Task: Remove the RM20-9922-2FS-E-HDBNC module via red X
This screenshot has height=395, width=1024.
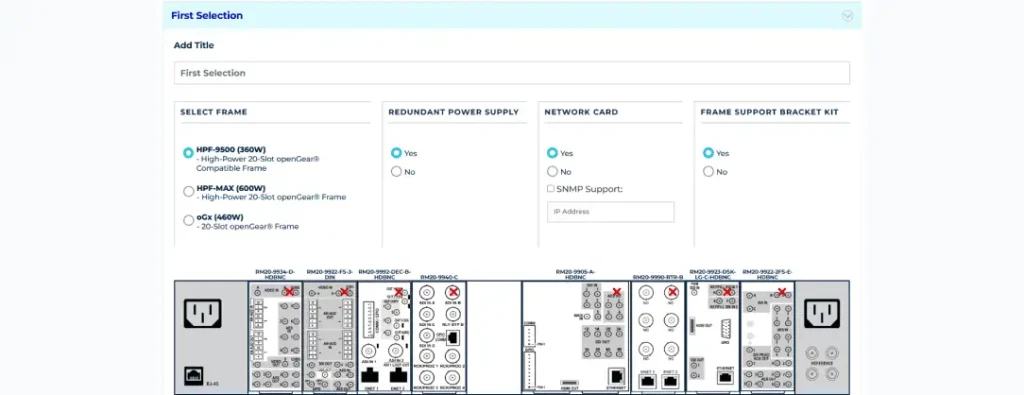Action: [781, 291]
